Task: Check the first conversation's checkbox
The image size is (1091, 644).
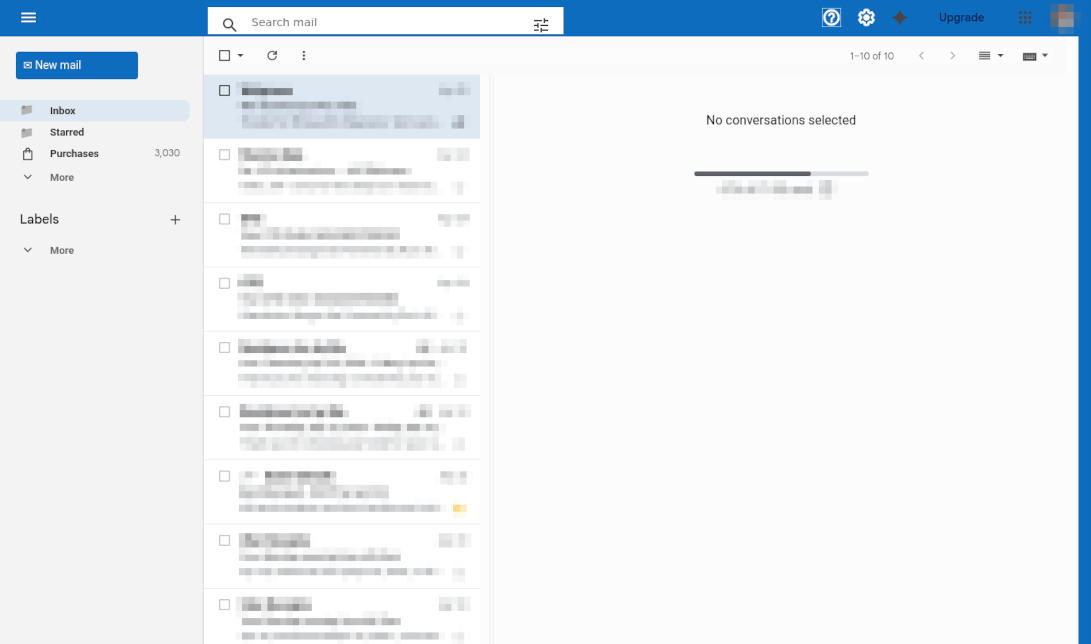Action: click(225, 90)
